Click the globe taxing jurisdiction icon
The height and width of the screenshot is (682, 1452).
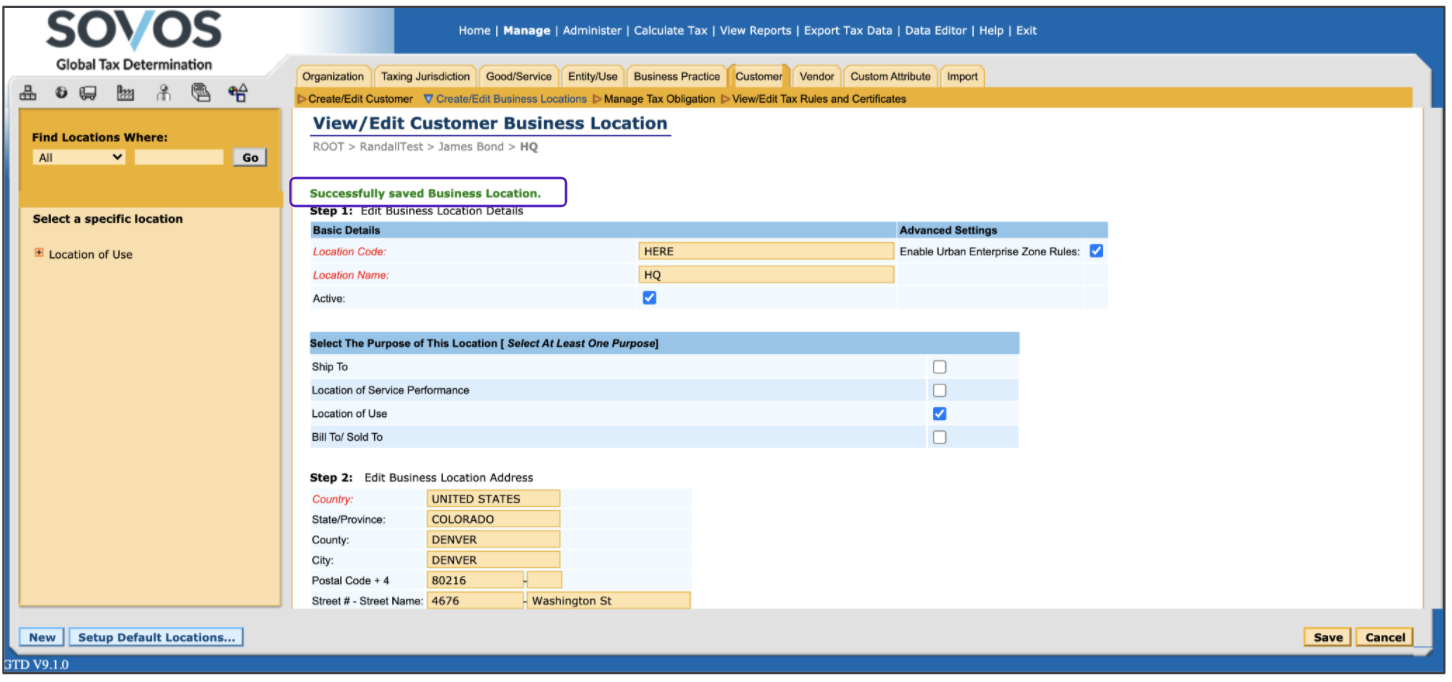[x=61, y=93]
